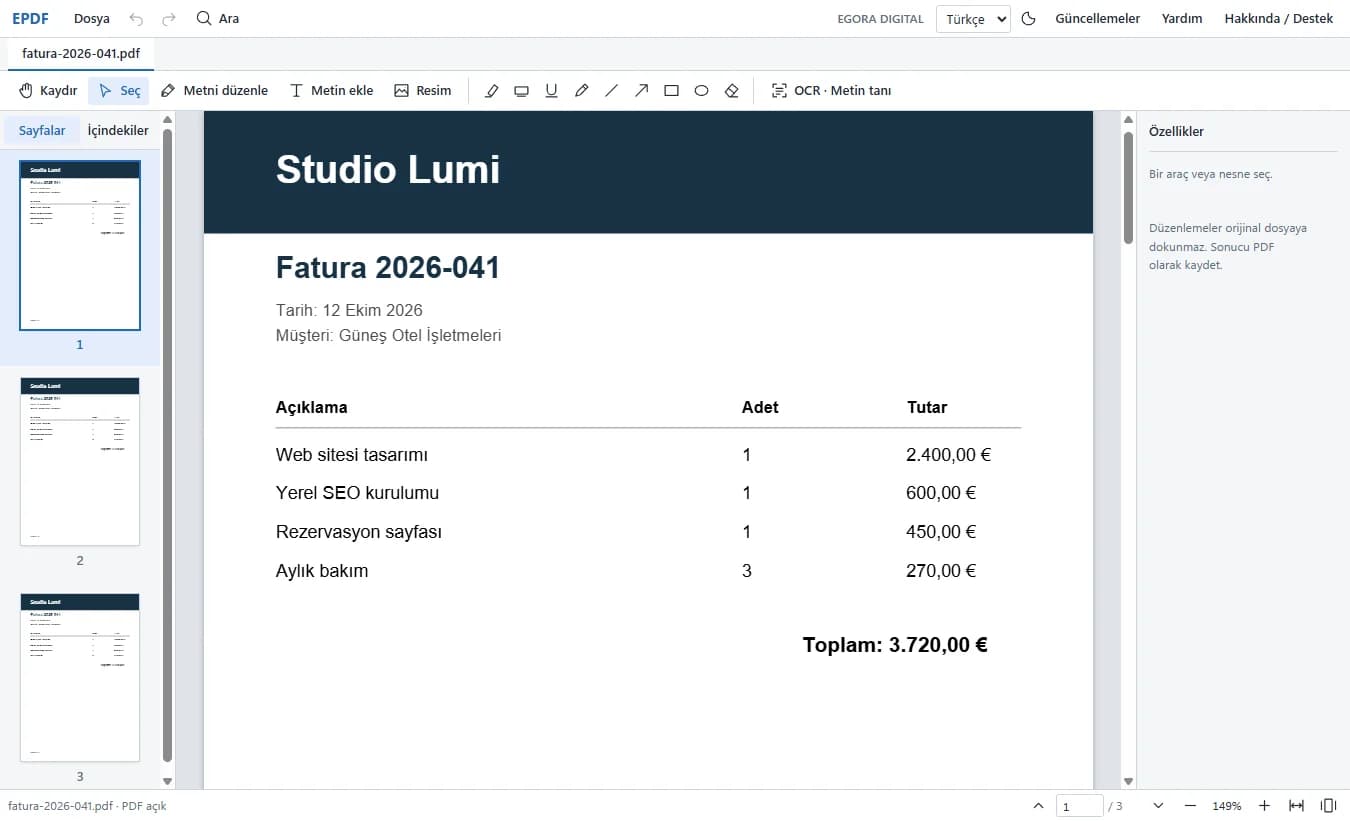Fit whole page in view

pos(1328,806)
